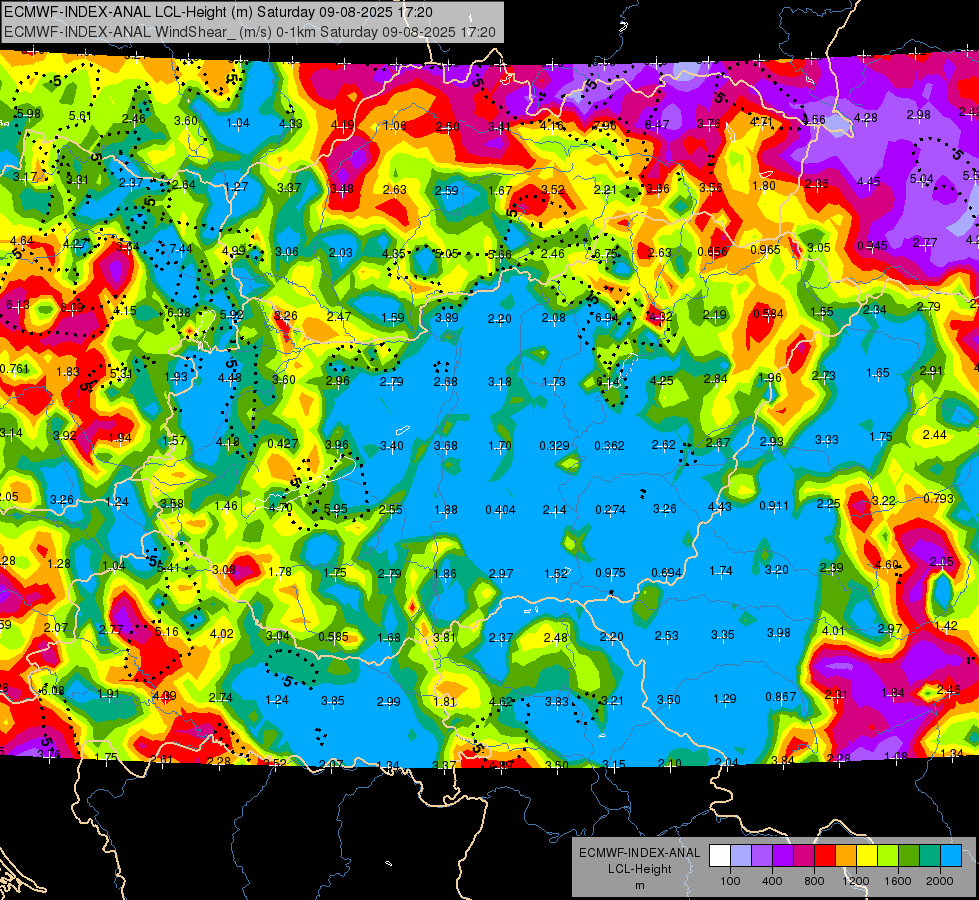
Task: Click the wind shear value '0.585'
Action: tap(333, 636)
